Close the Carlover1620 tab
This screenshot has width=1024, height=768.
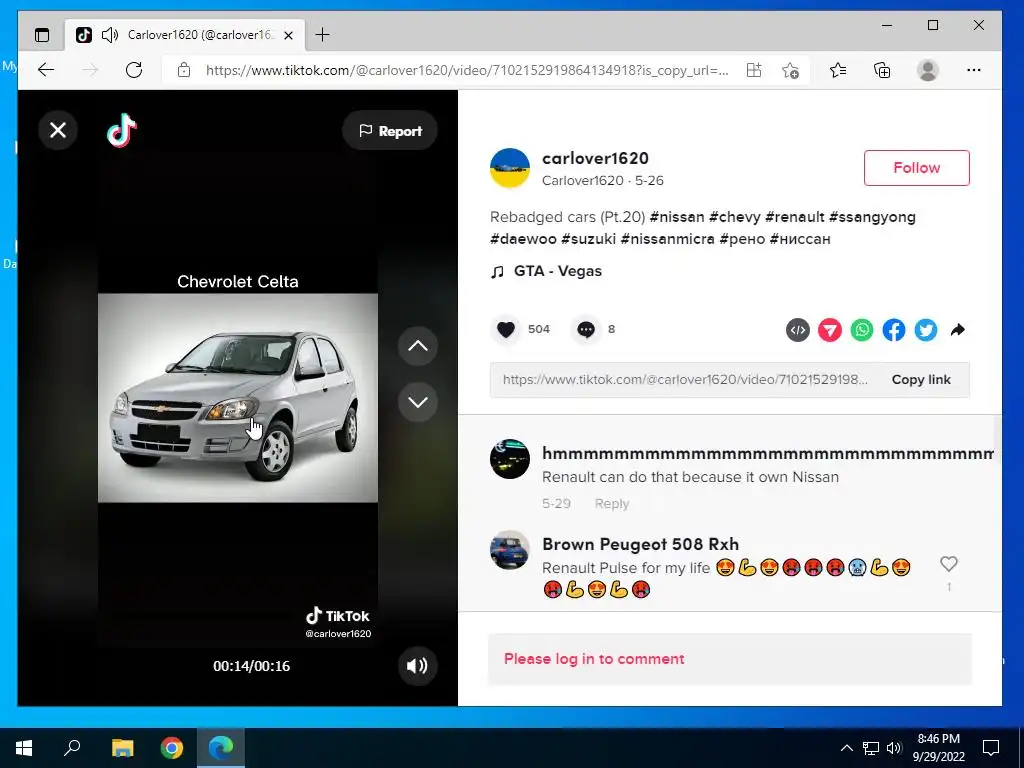point(289,35)
